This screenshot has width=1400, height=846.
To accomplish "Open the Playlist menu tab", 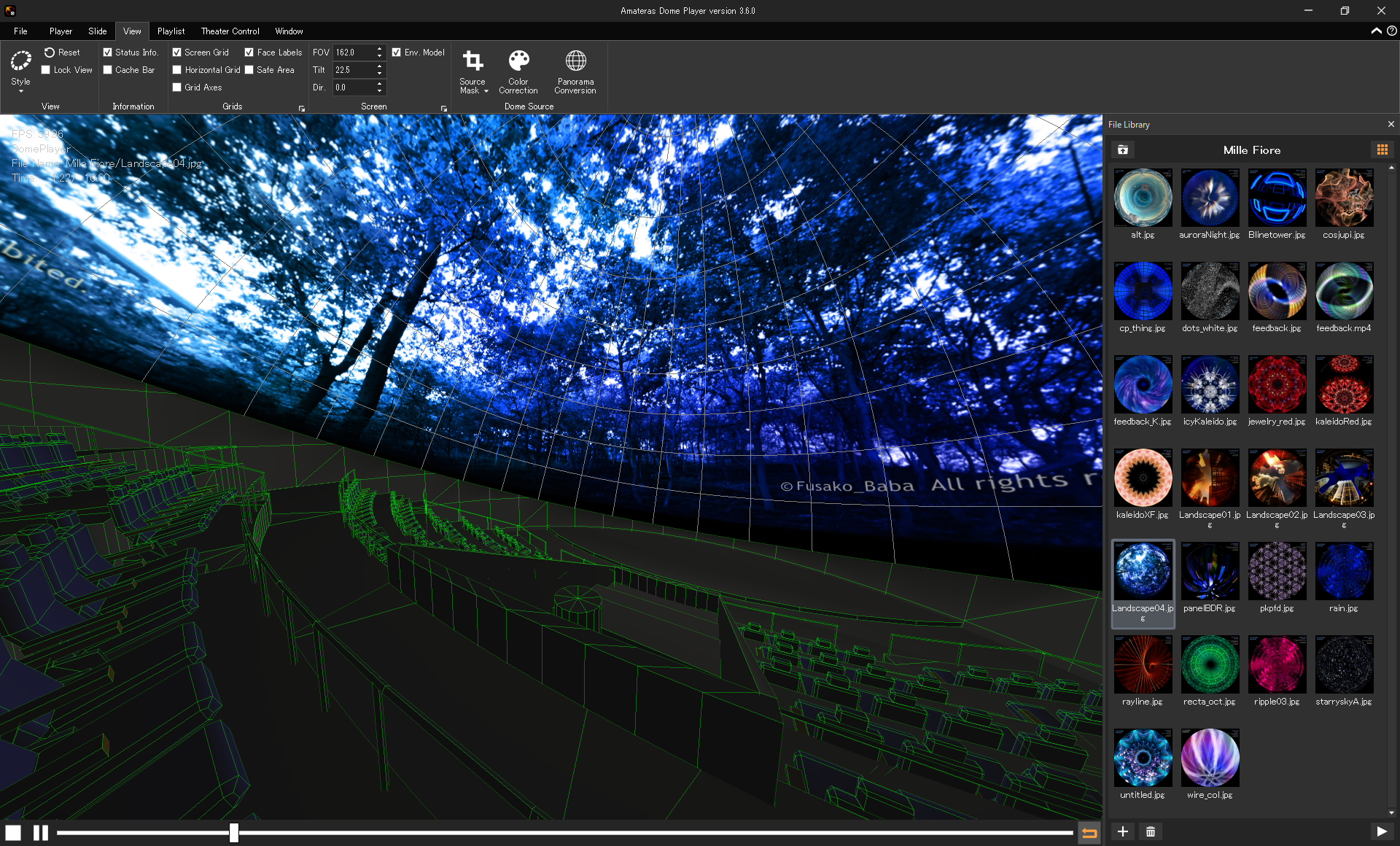I will [171, 31].
